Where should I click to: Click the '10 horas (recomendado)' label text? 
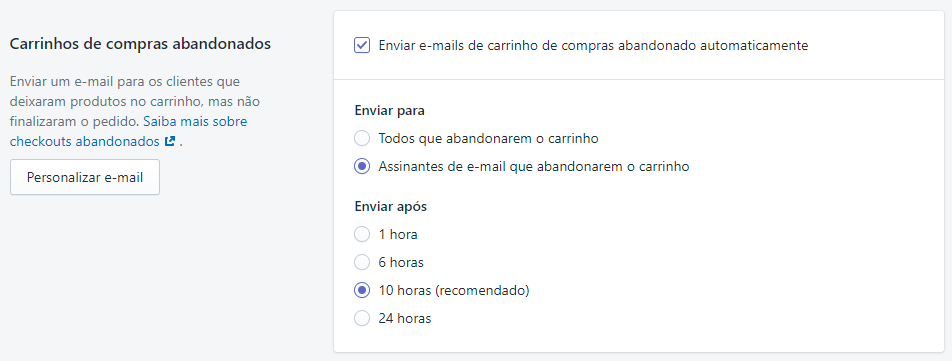click(454, 291)
